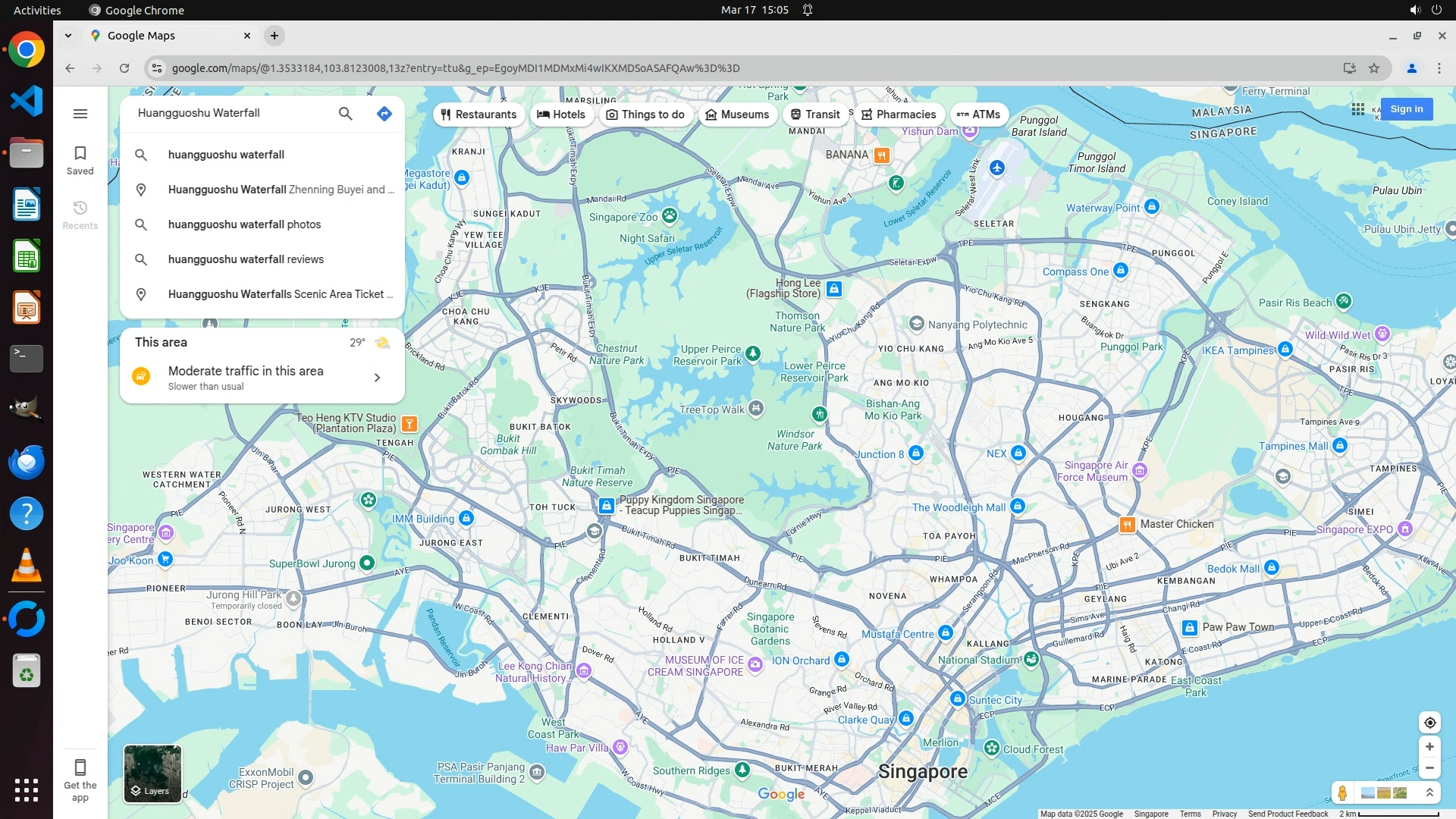Image resolution: width=1456 pixels, height=819 pixels.
Task: Open Saved places bookmark icon
Action: [80, 154]
